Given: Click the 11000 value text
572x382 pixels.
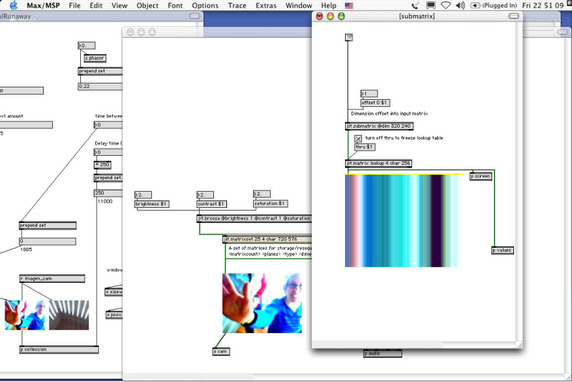Looking at the screenshot, I should [x=105, y=201].
